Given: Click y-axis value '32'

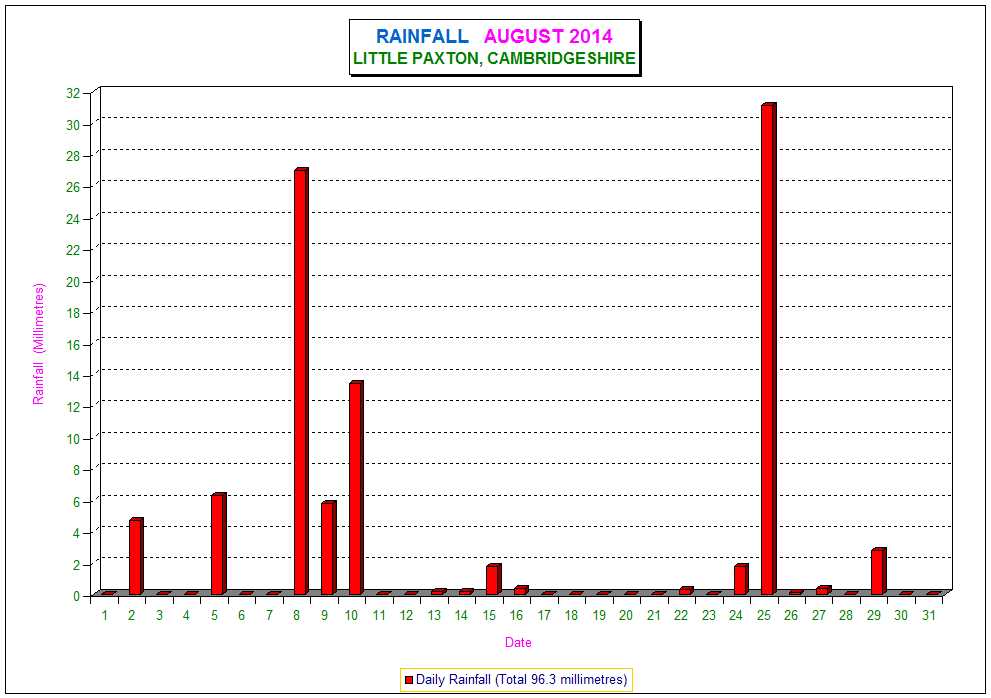Looking at the screenshot, I should pyautogui.click(x=73, y=93).
